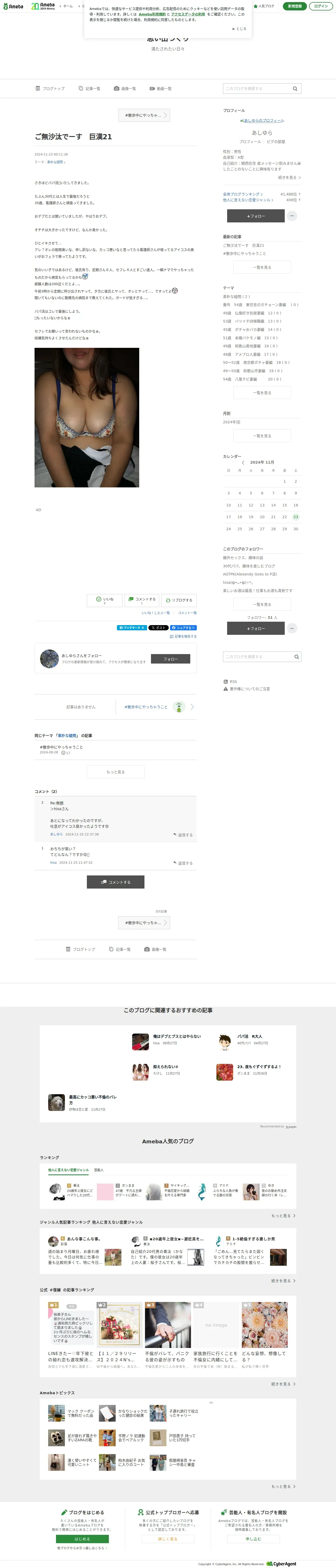This screenshot has width=336, height=1568.
Task: Click the X ポスト share button
Action: click(158, 627)
